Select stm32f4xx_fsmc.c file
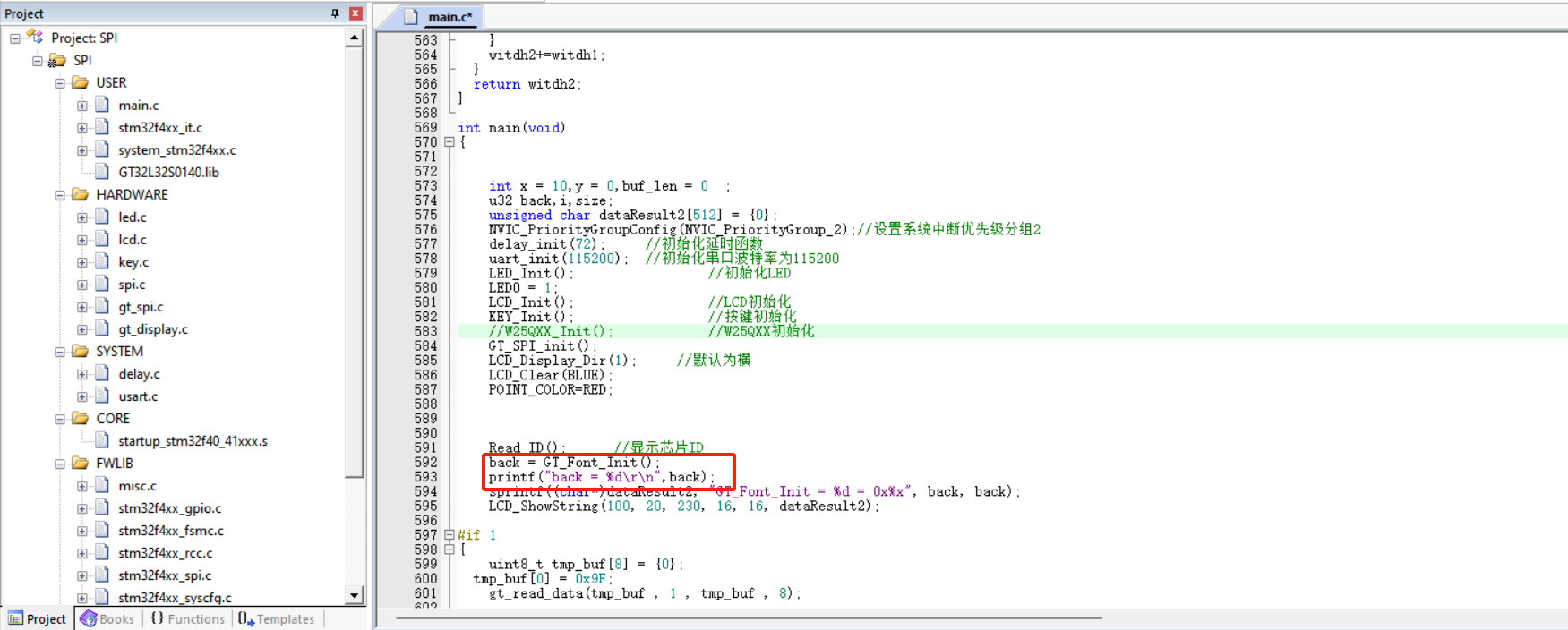This screenshot has width=1568, height=630. coord(171,531)
